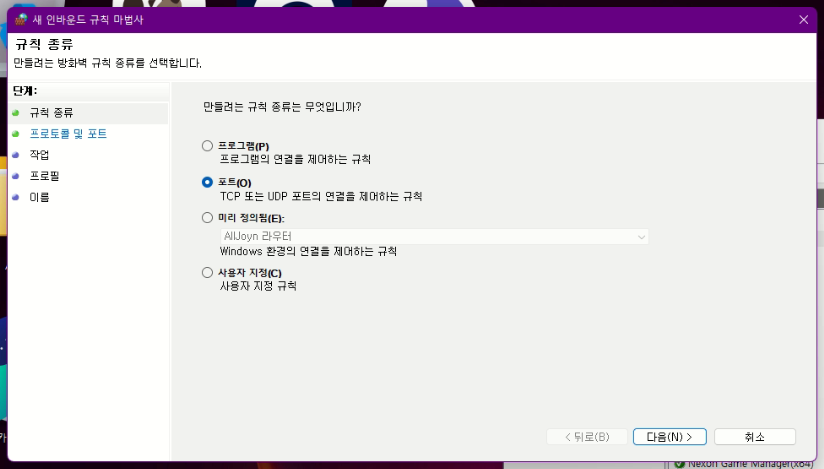Go to the 규칙 종류 step
The width and height of the screenshot is (824, 469).
(52, 113)
